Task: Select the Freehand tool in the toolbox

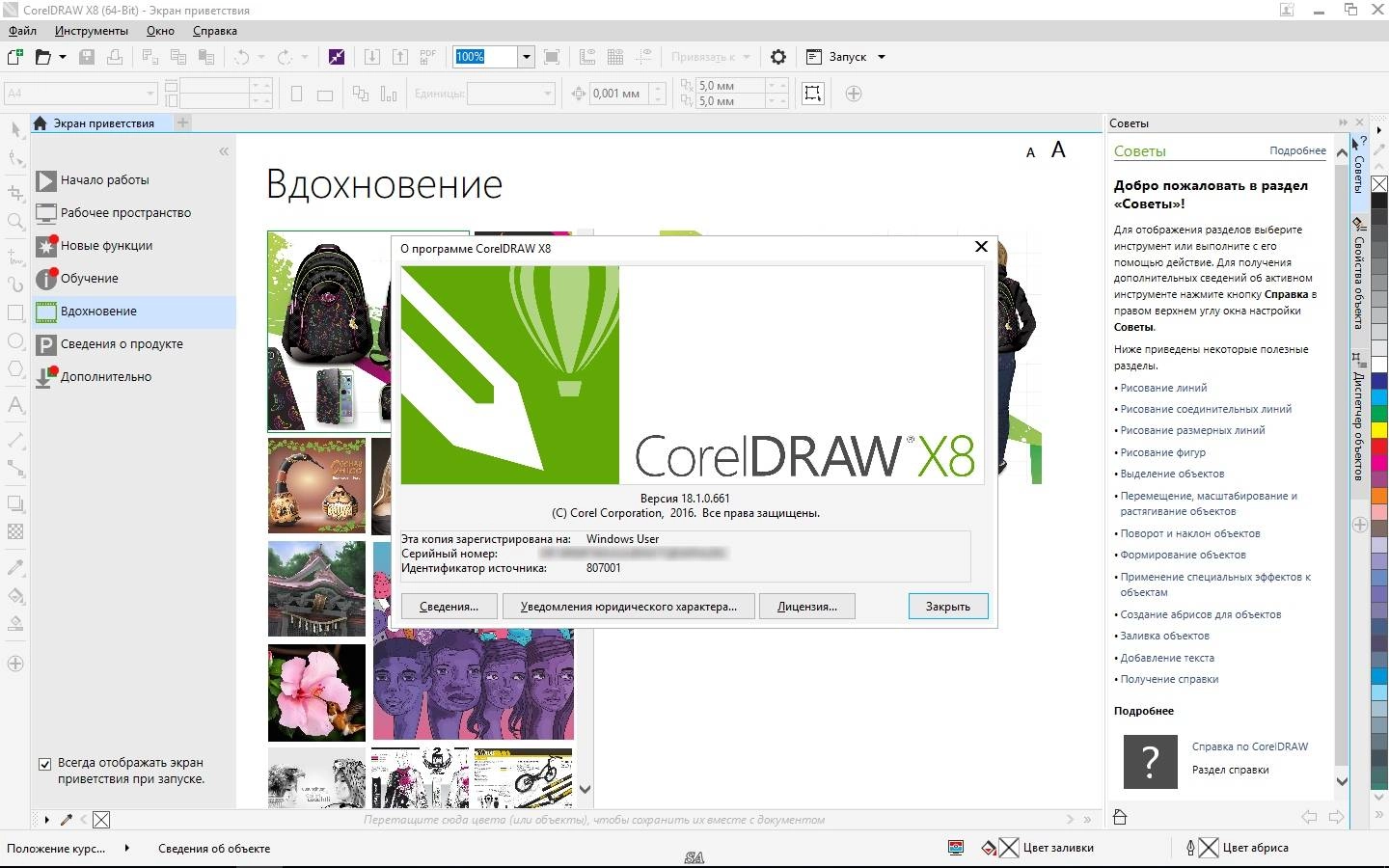Action: [x=15, y=256]
